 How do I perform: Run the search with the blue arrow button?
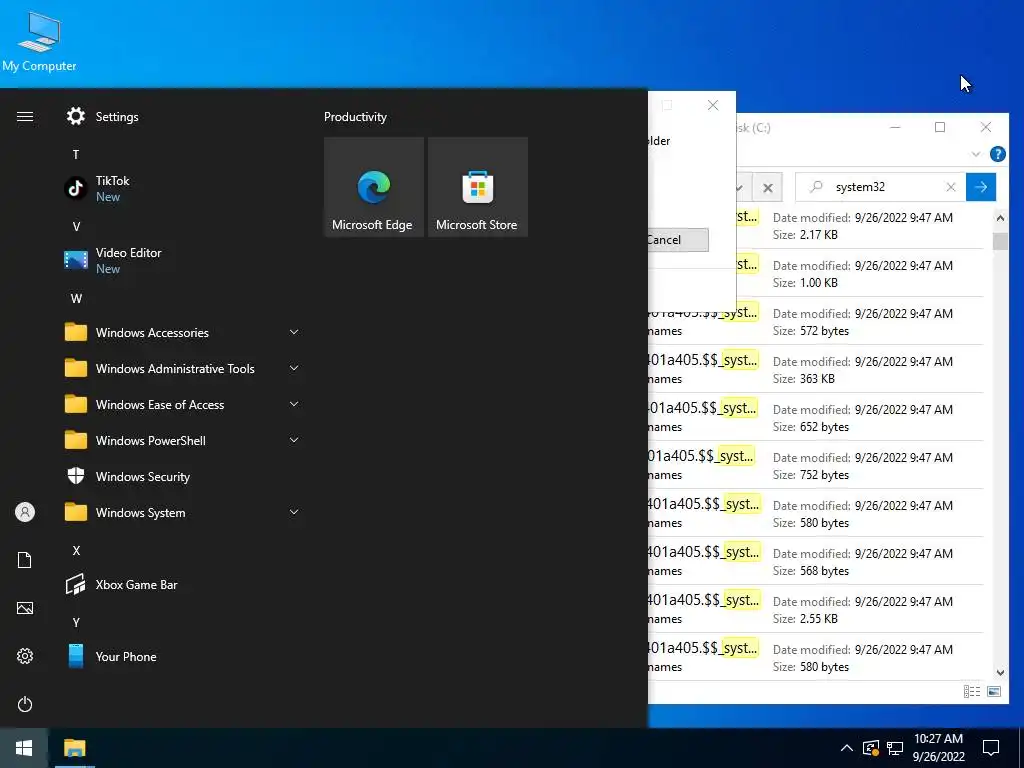point(980,187)
